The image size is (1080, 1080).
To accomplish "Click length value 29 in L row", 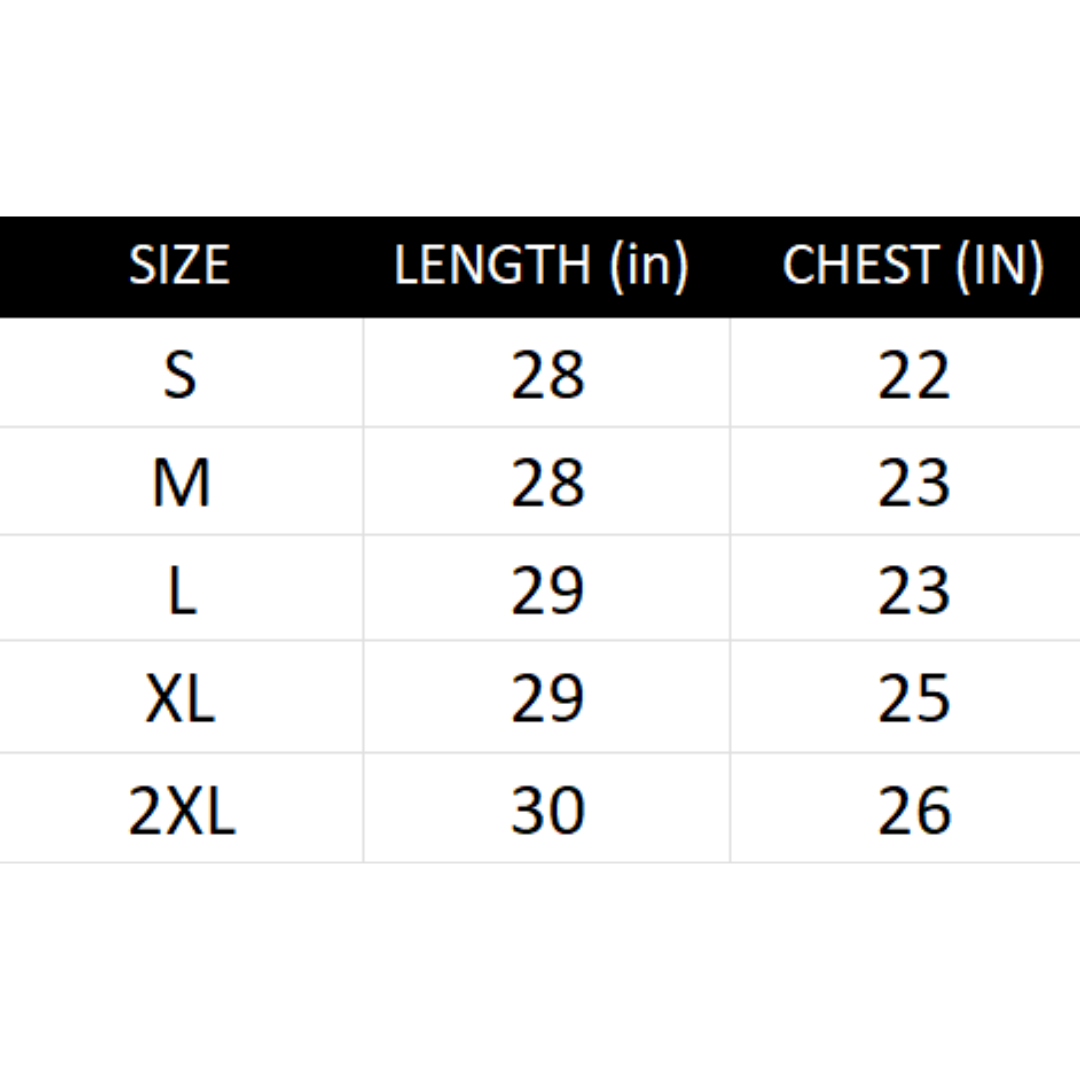I will click(547, 590).
